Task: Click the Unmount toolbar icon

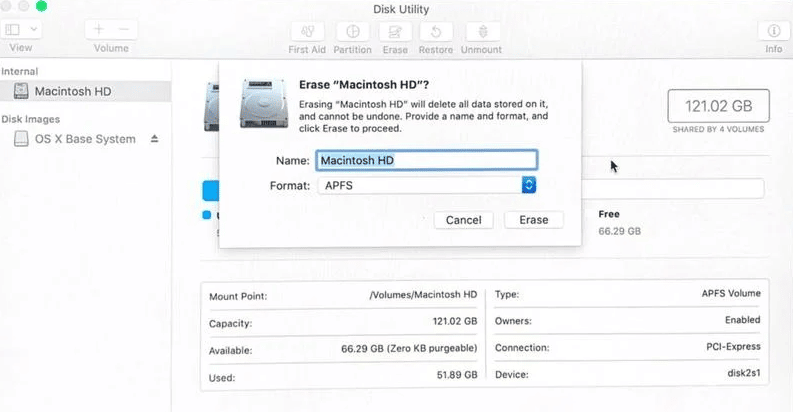Action: [483, 32]
